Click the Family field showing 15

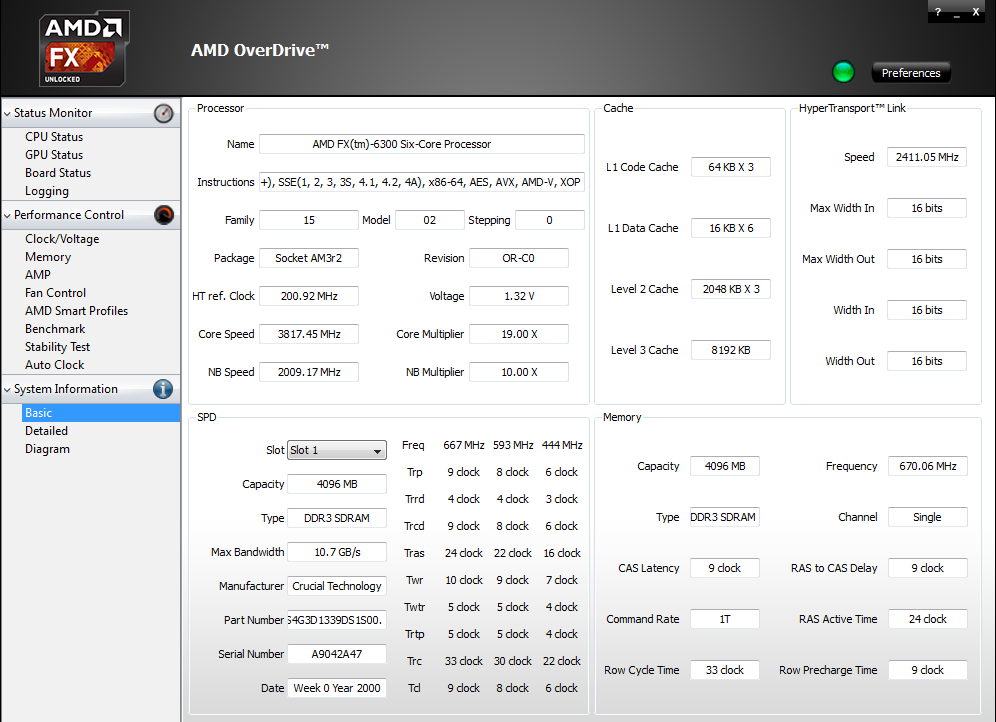[x=309, y=220]
